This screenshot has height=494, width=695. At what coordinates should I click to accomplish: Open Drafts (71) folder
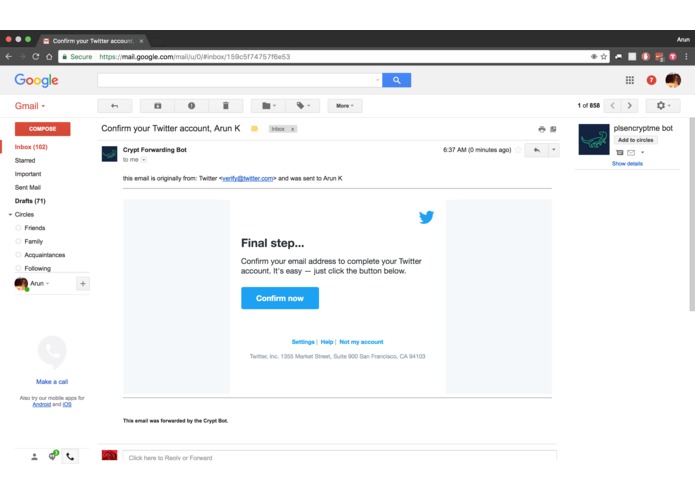(30, 201)
